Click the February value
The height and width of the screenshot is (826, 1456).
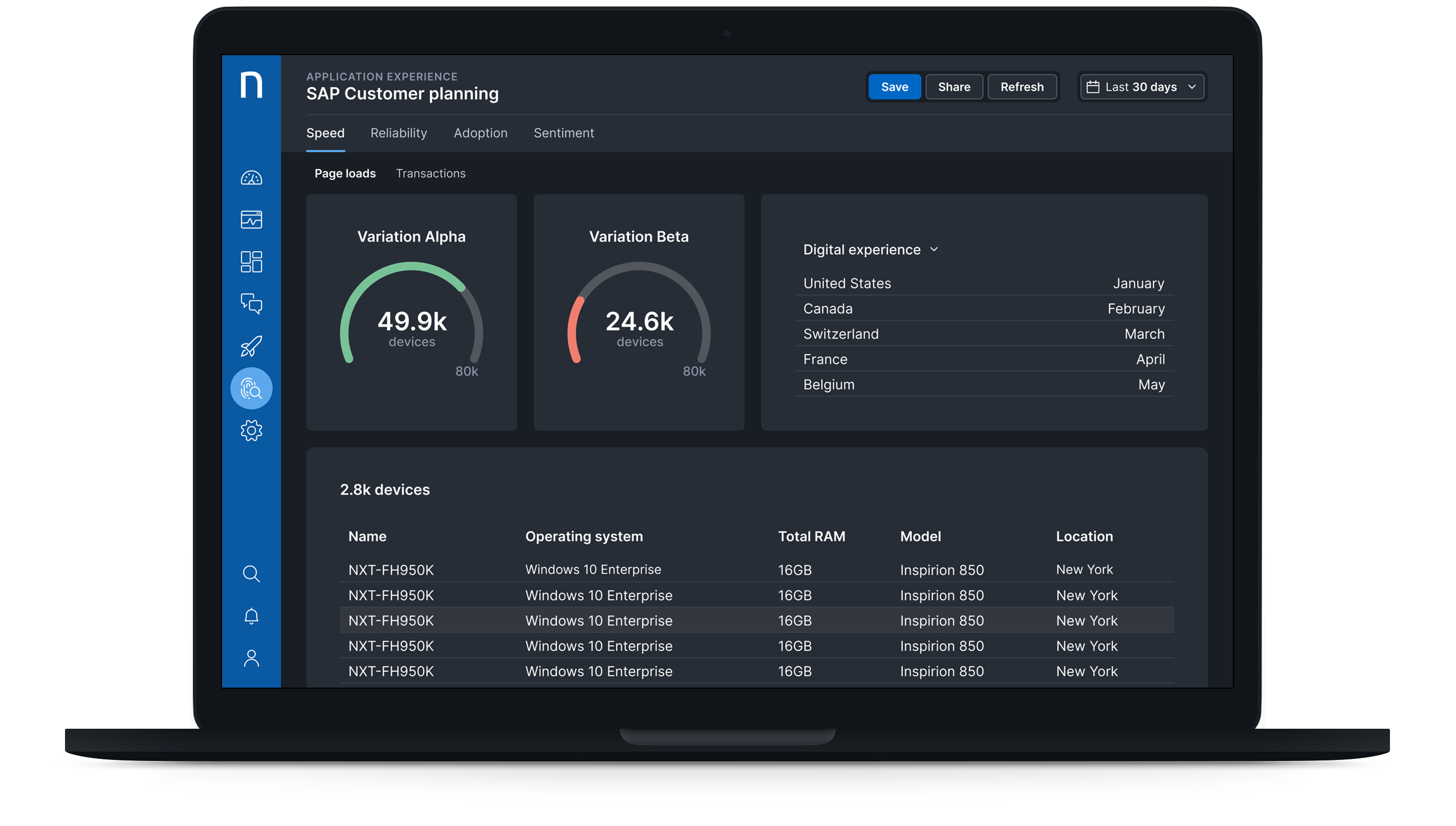click(1136, 308)
